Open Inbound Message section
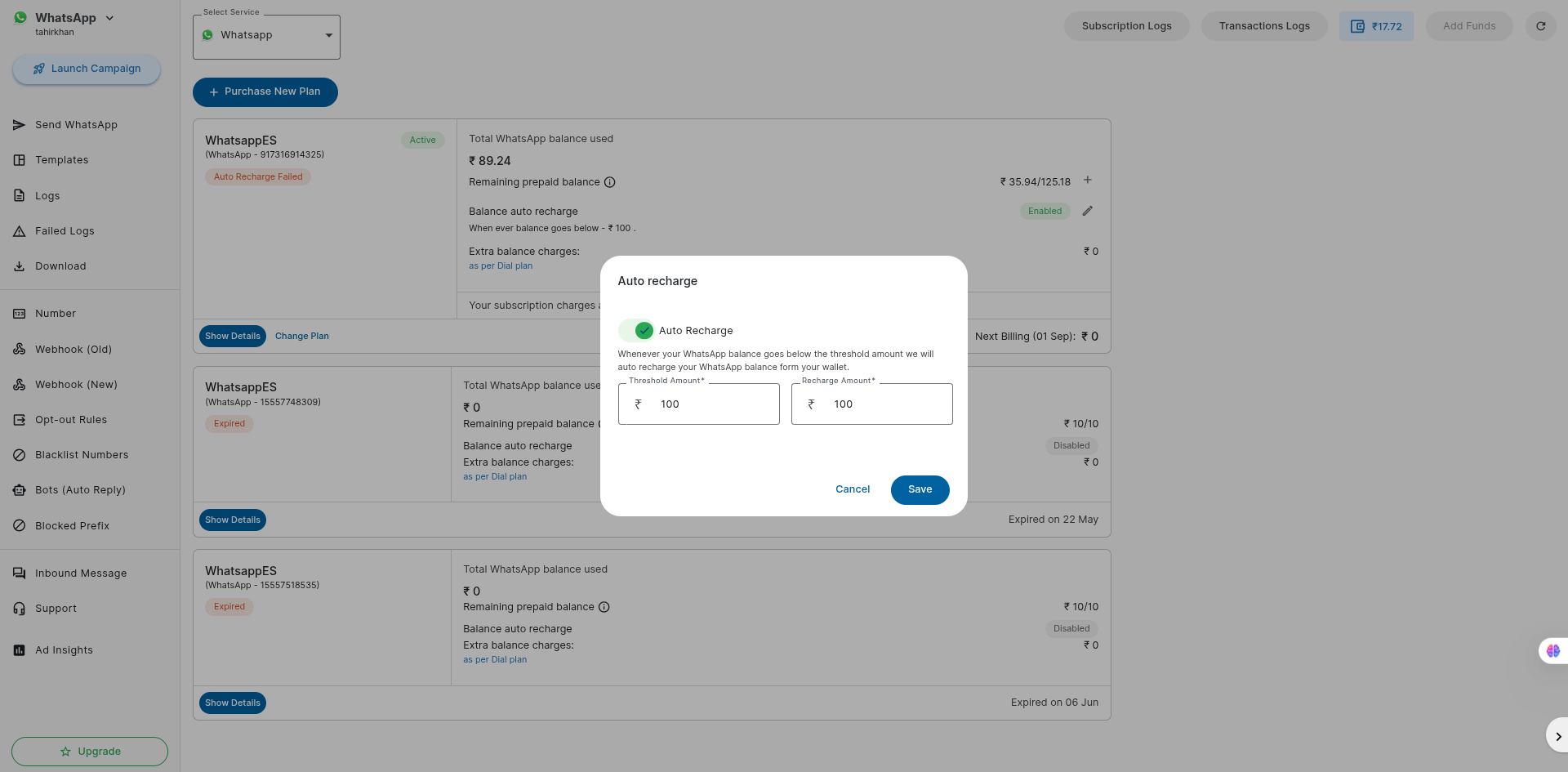The image size is (1568, 772). tap(81, 573)
